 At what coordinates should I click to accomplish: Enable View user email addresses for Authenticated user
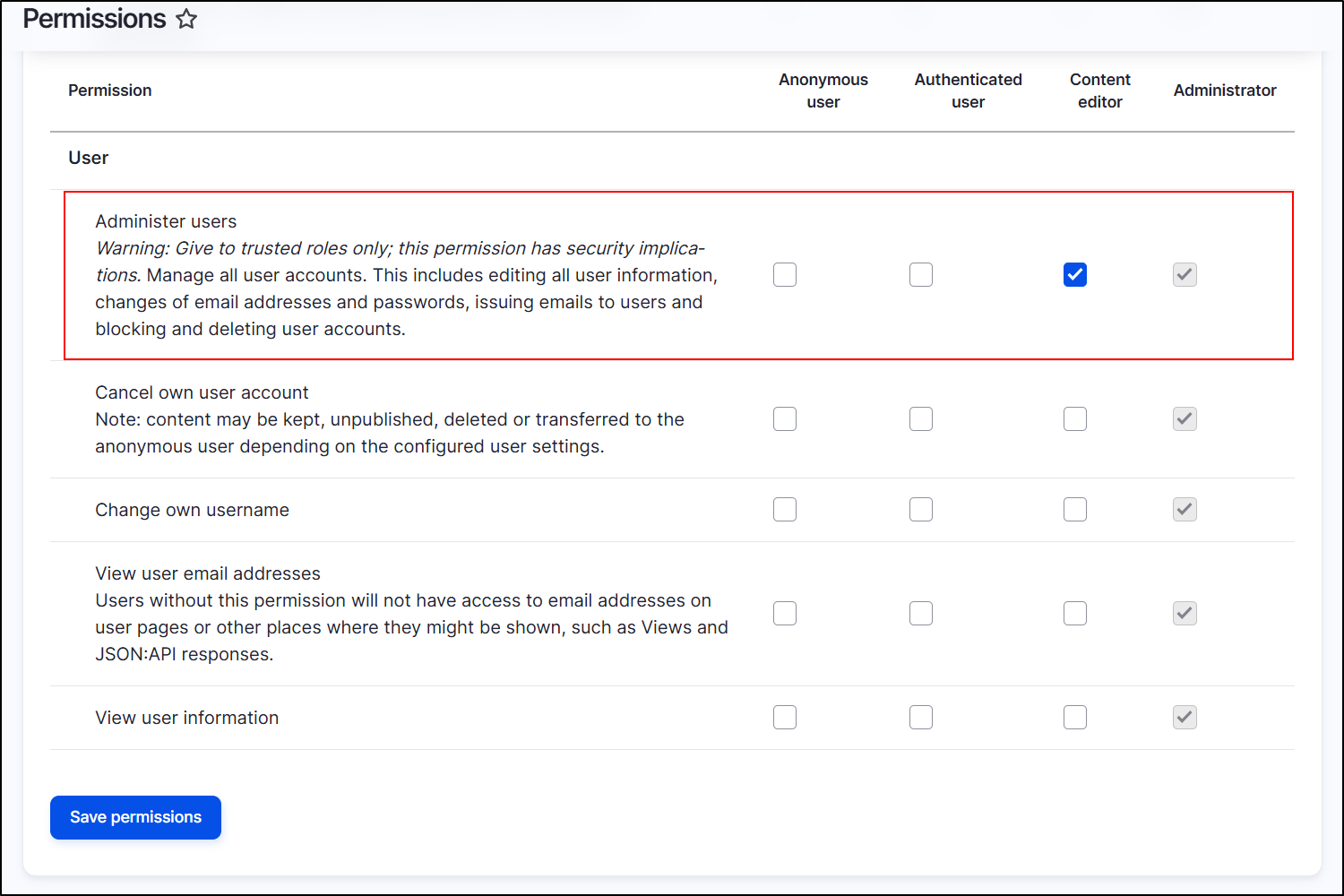[x=921, y=614]
